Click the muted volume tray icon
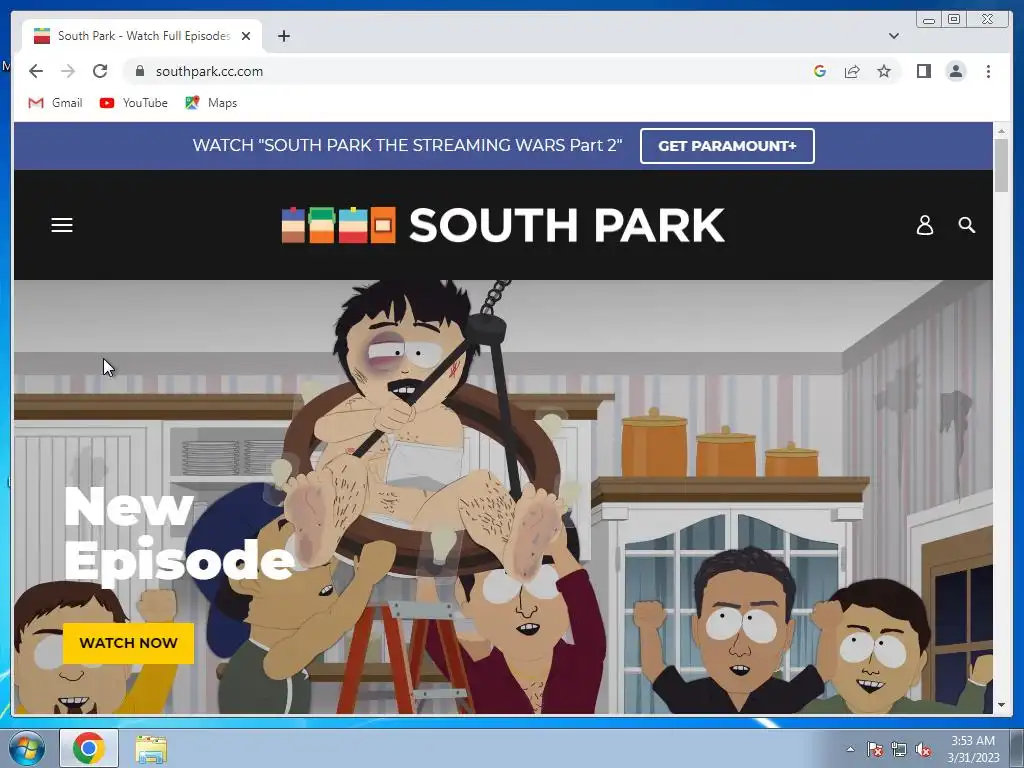 click(923, 749)
